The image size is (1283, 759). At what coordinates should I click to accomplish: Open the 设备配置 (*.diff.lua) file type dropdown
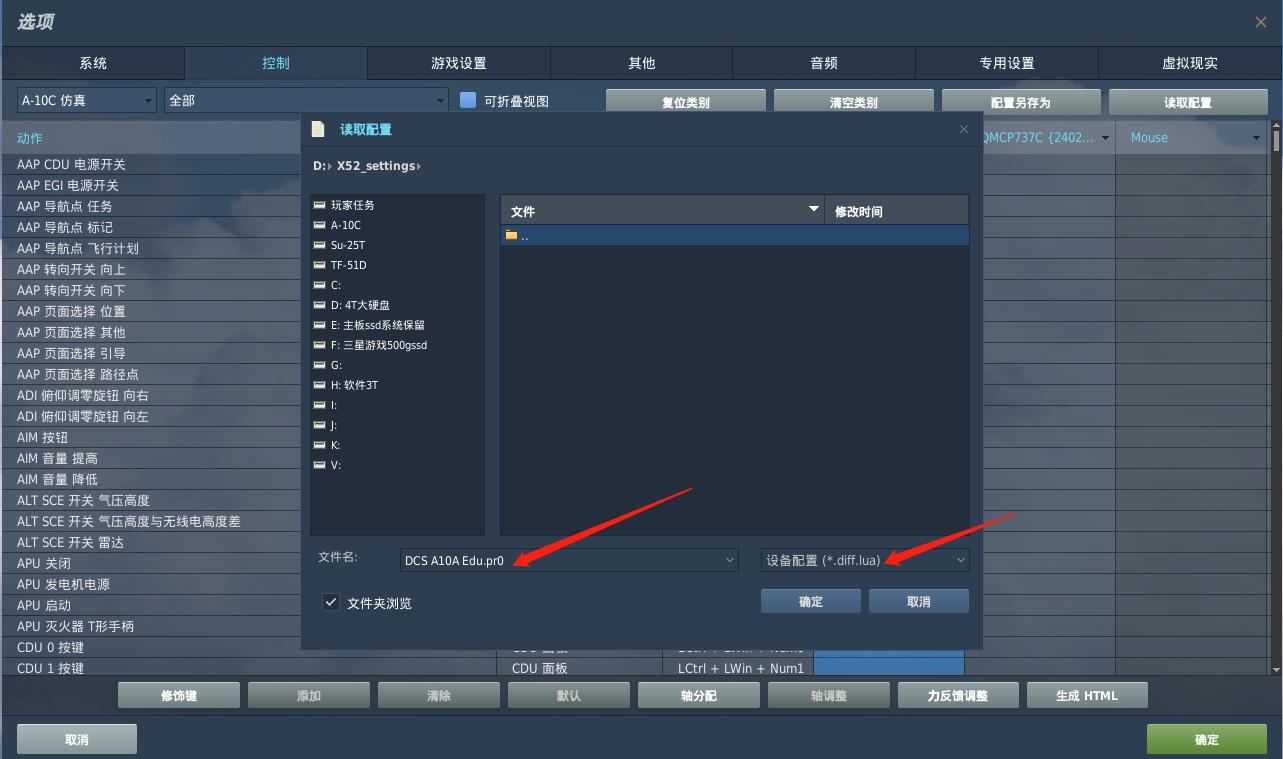(x=958, y=560)
